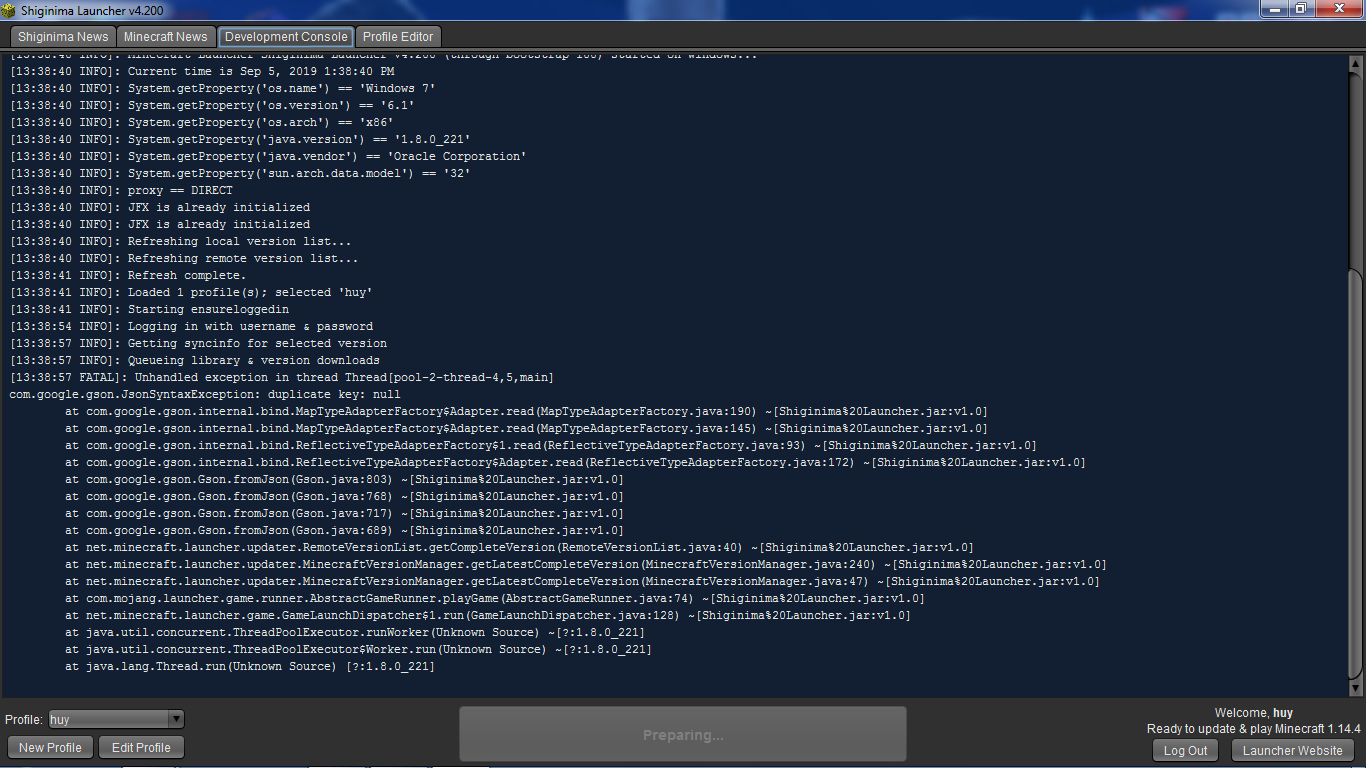The image size is (1366, 768).
Task: Click stack line 'MapTypeAdapterFactory.java:145'
Action: tap(527, 428)
